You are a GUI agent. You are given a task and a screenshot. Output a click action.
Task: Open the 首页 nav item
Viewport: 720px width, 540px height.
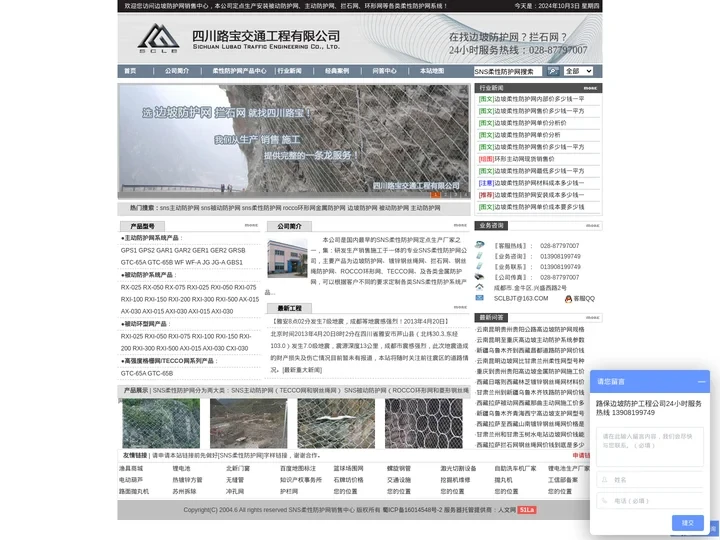click(x=130, y=71)
